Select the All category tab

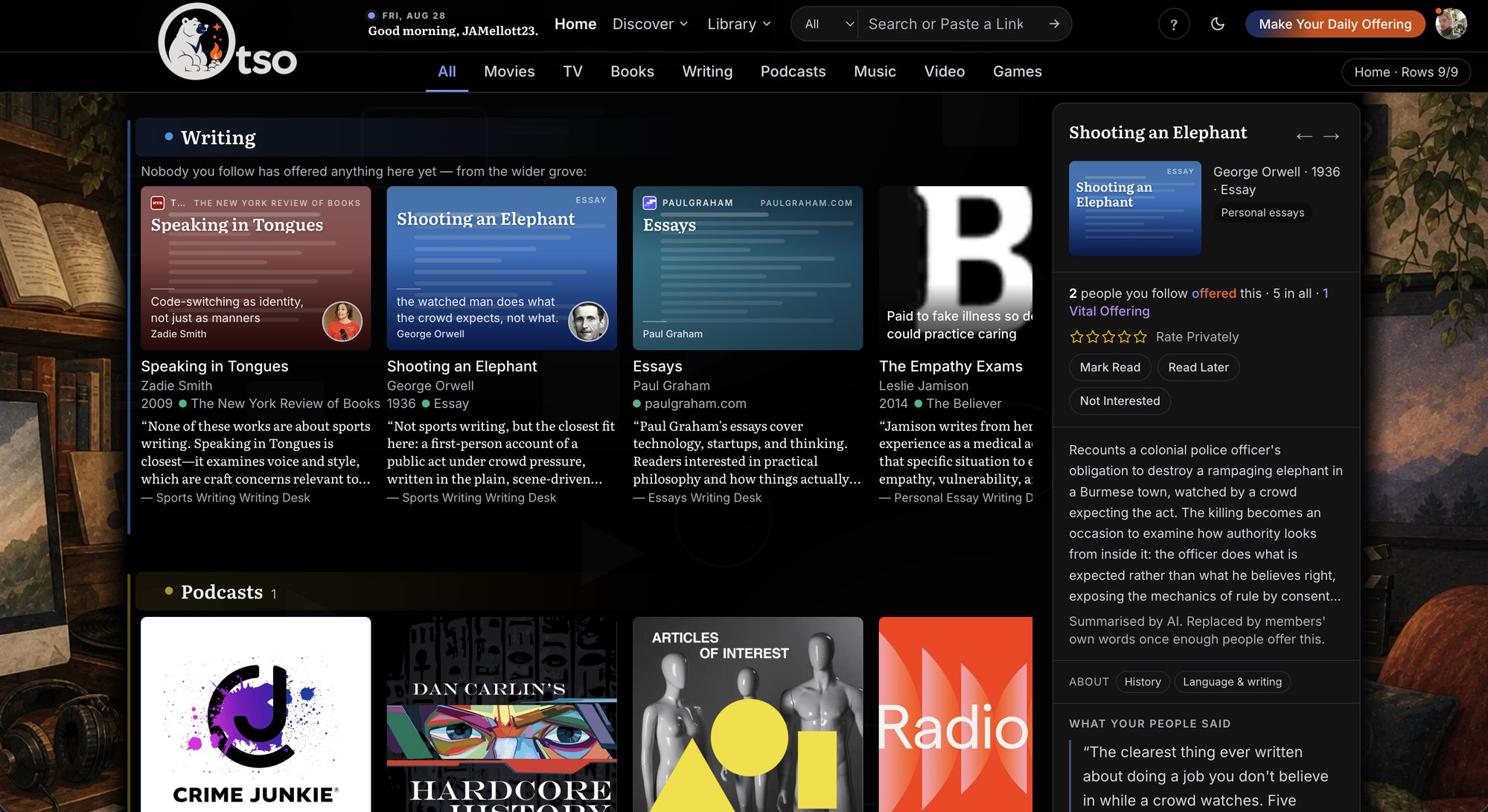tap(447, 71)
